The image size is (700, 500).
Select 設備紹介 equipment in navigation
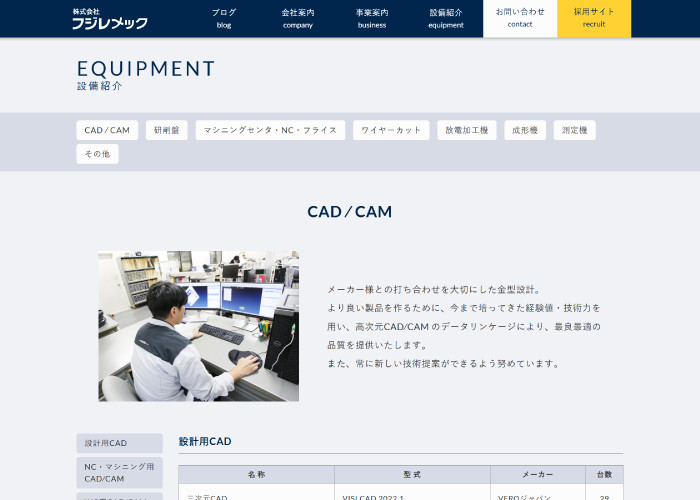pyautogui.click(x=446, y=18)
